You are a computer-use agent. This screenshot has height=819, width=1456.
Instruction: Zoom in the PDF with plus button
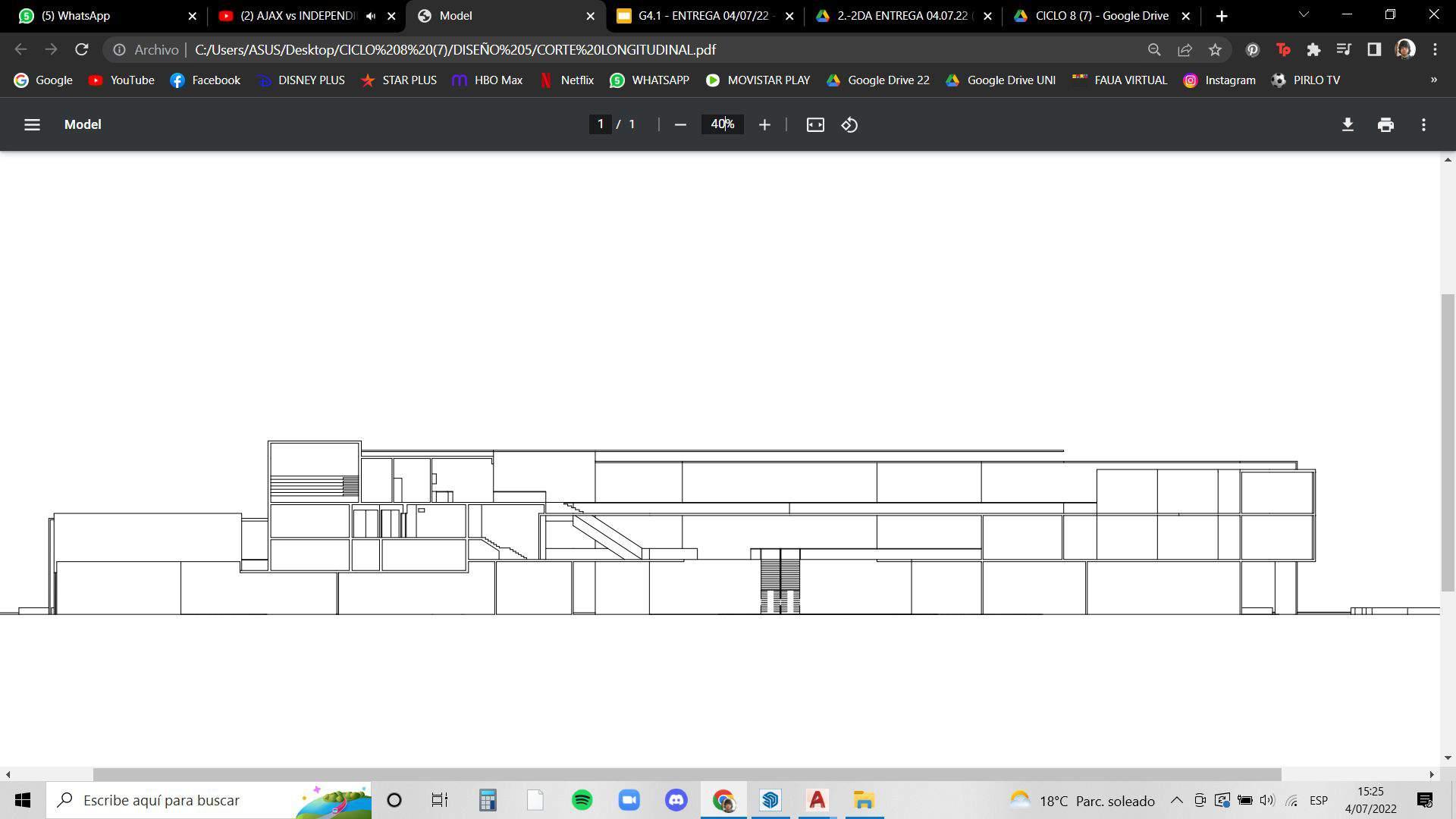coord(764,124)
